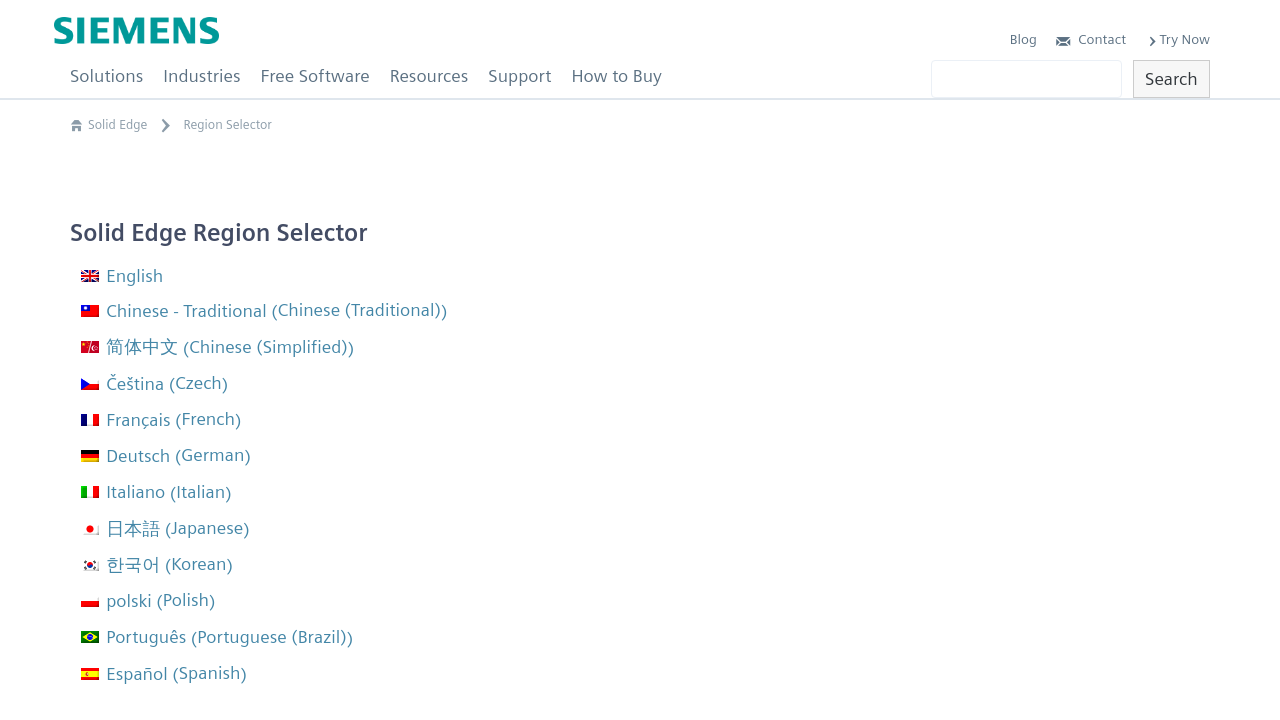Click the Brazilian flag icon
This screenshot has width=1280, height=720.
(90, 637)
